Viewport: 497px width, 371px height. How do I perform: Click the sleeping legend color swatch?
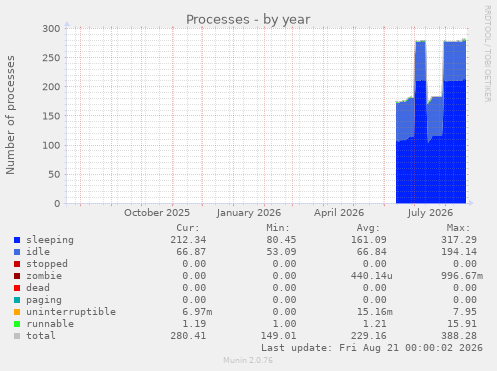click(x=17, y=240)
